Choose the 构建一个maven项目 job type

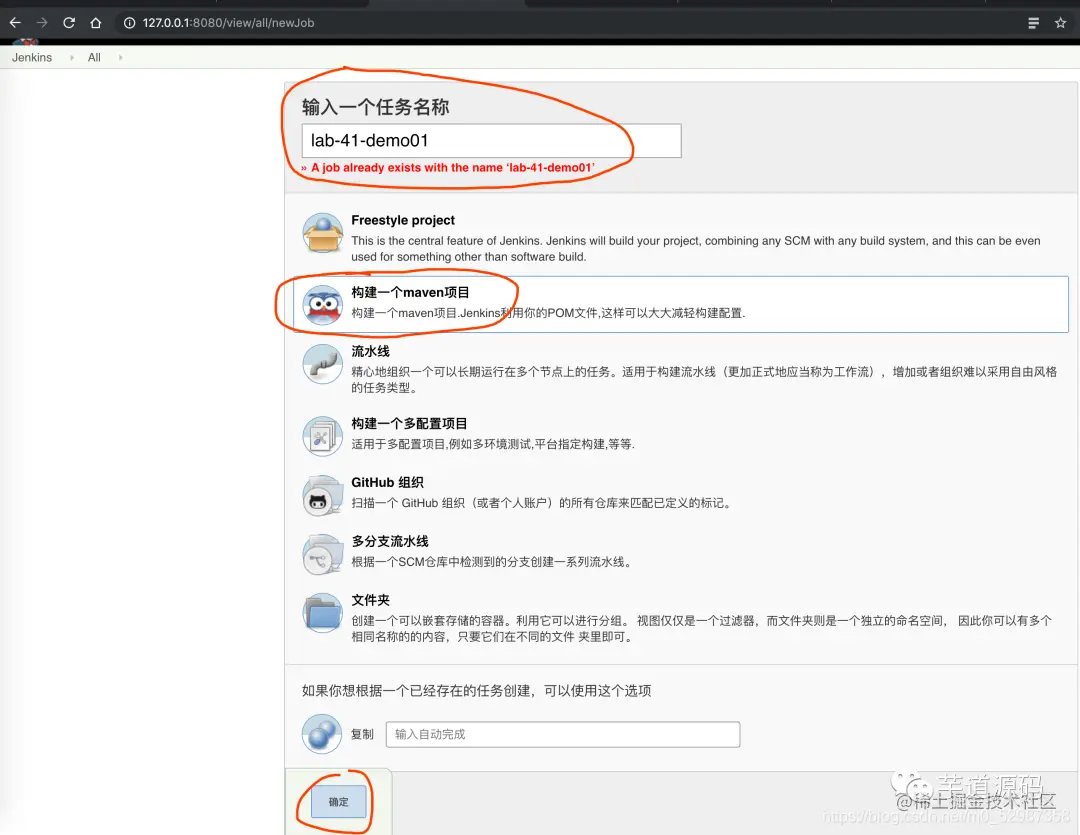pyautogui.click(x=411, y=291)
